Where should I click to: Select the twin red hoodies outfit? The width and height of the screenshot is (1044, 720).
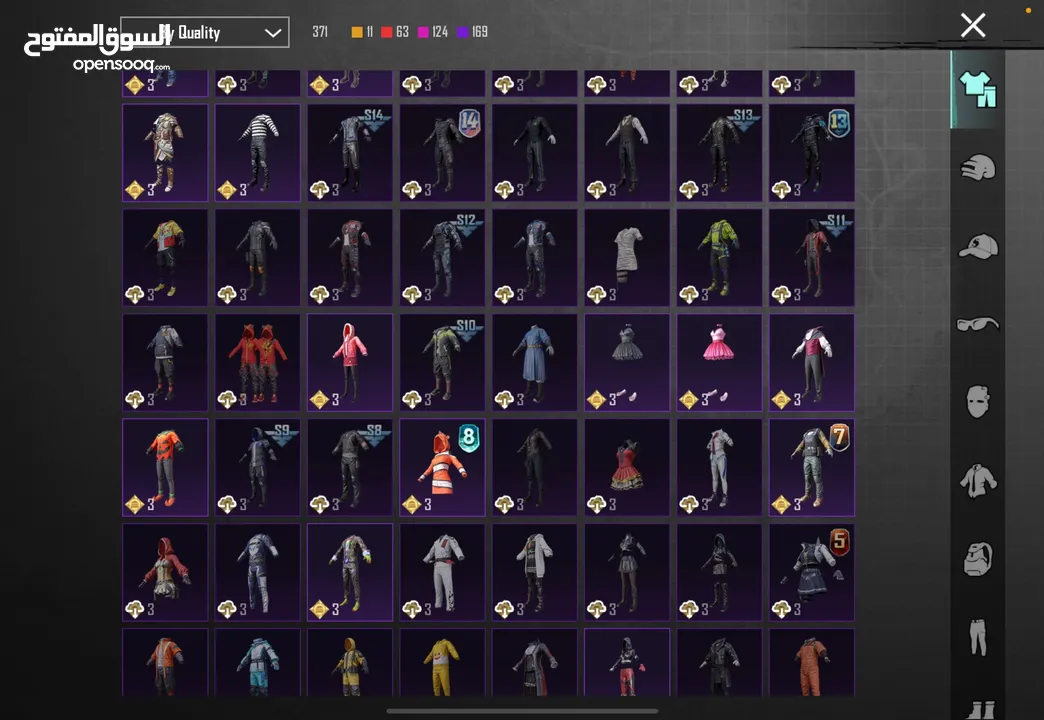point(258,363)
